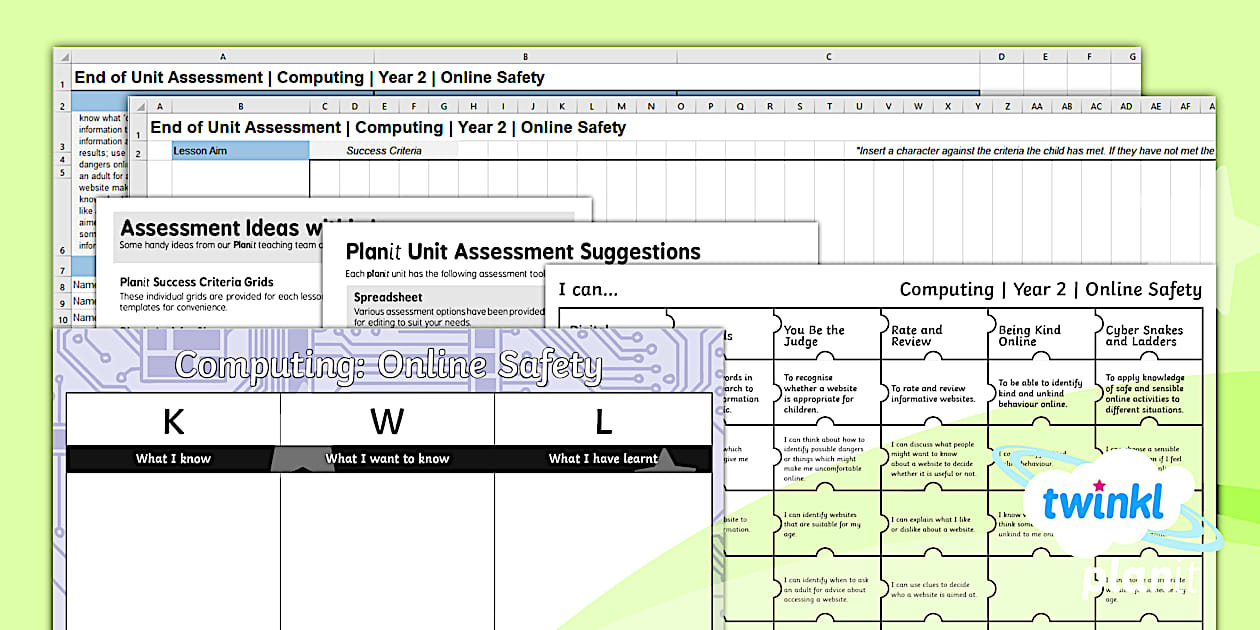Image resolution: width=1260 pixels, height=630 pixels.
Task: Select row 8 header in the back spreadsheet
Action: pos(61,286)
